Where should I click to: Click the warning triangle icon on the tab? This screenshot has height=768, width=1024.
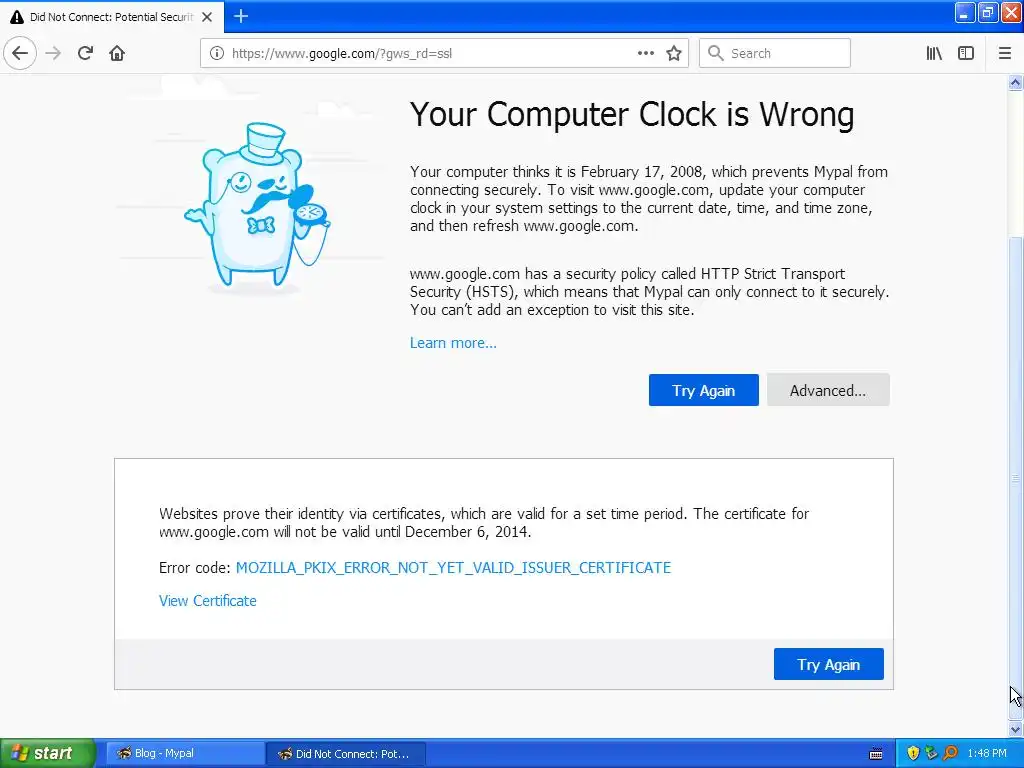point(17,17)
